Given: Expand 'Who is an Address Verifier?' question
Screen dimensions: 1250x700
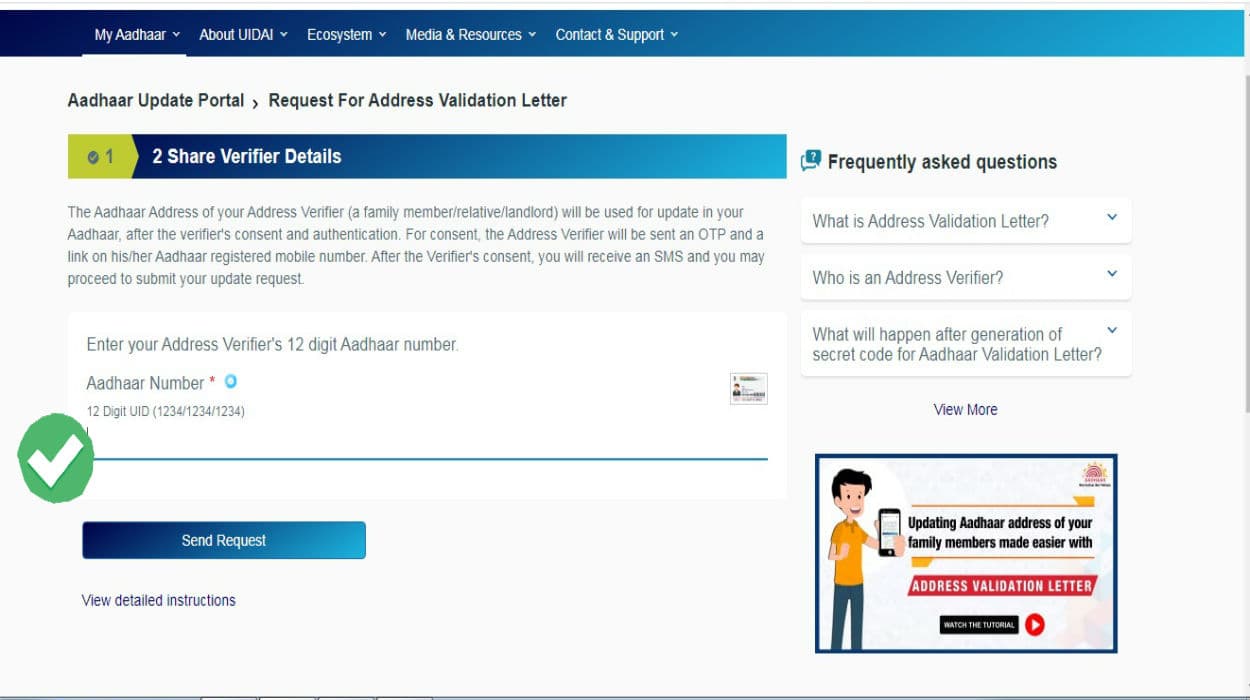Looking at the screenshot, I should click(x=965, y=278).
